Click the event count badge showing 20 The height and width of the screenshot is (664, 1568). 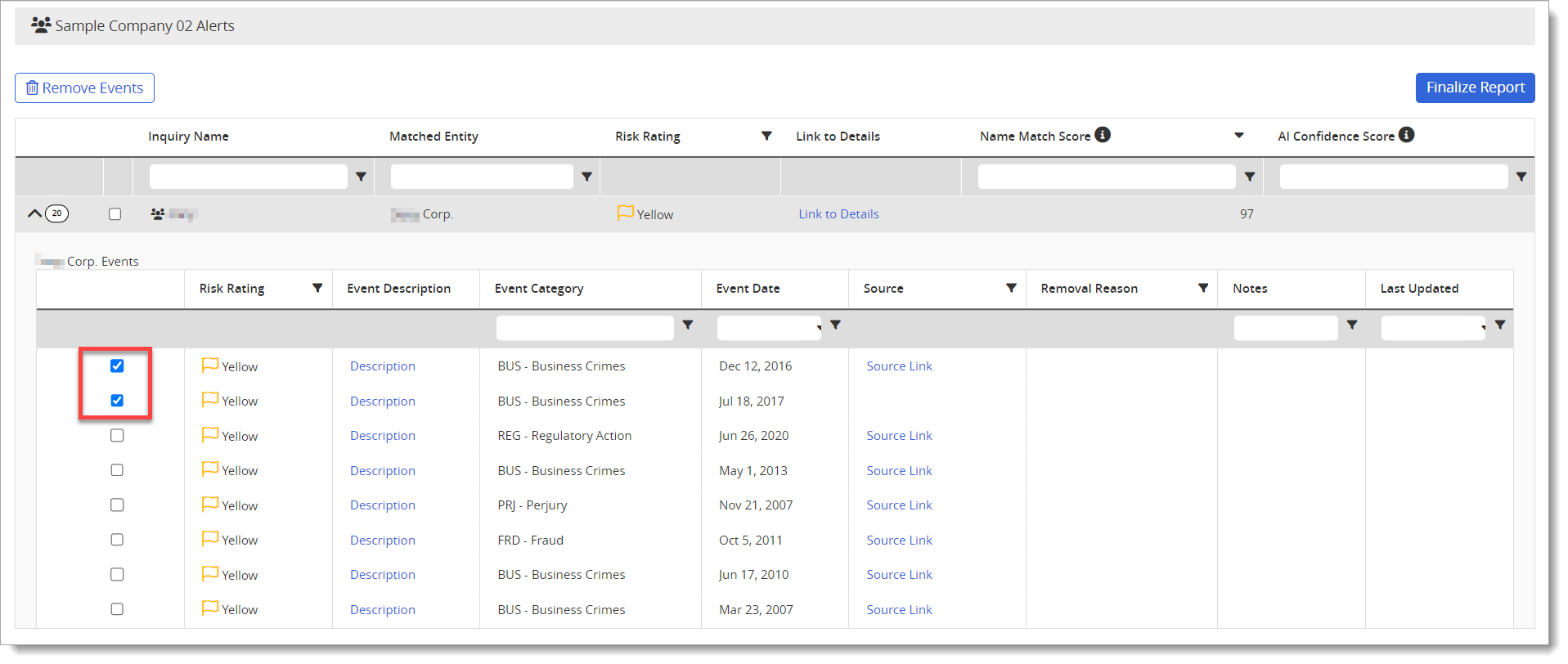56,213
